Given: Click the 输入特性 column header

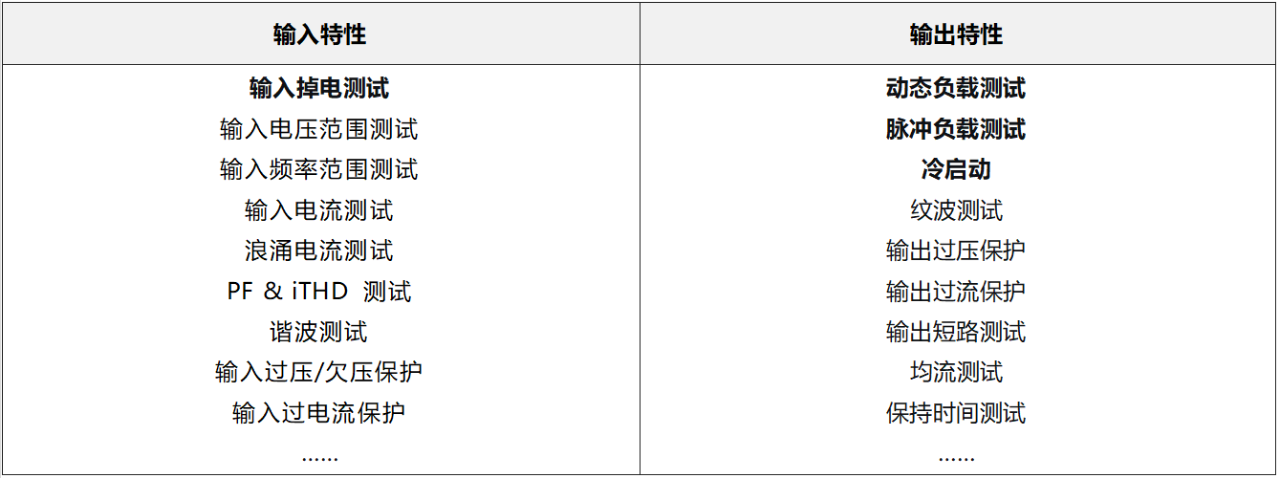Looking at the screenshot, I should (319, 35).
